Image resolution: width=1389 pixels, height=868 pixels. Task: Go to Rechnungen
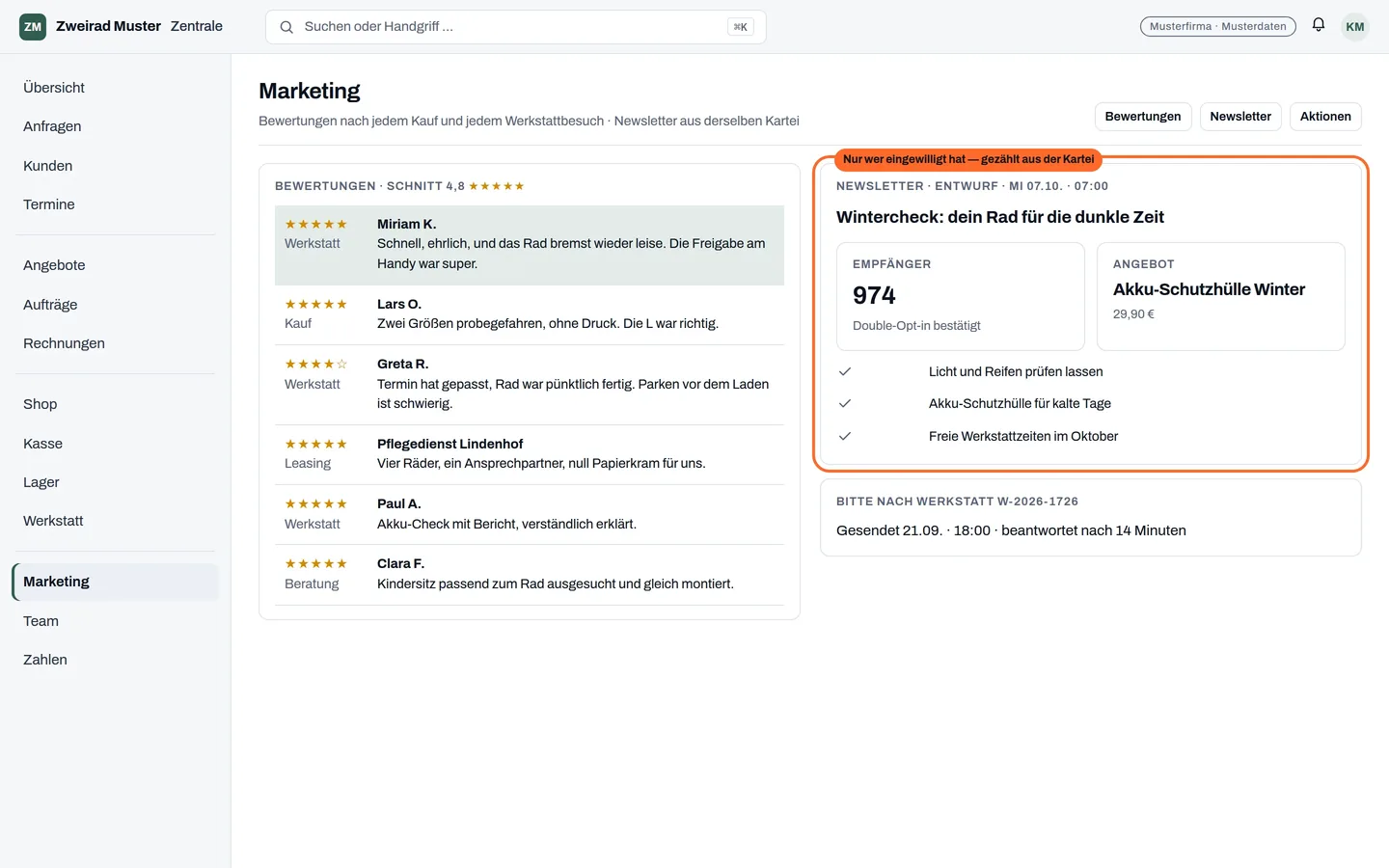(116, 343)
